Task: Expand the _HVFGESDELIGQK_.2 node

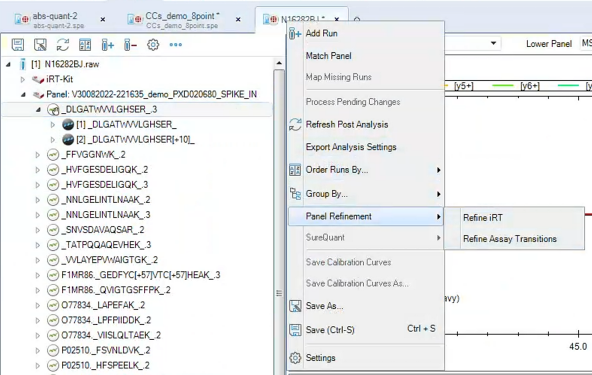Action: tap(38, 170)
